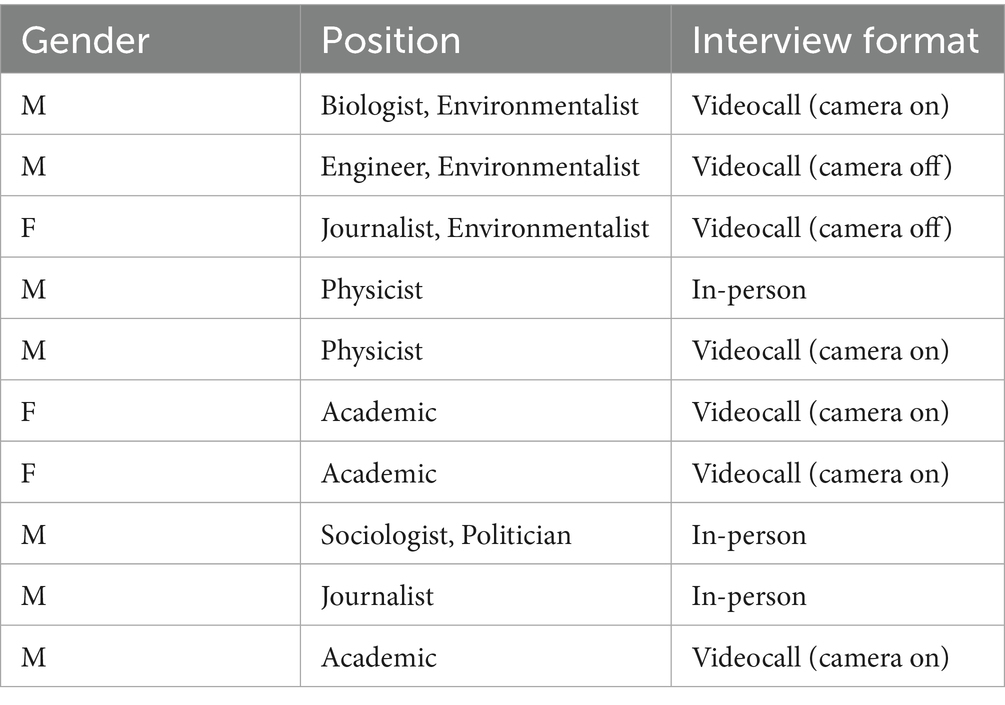This screenshot has height=705, width=1005.
Task: Click In-person in the Journalist-only row
Action: 749,596
